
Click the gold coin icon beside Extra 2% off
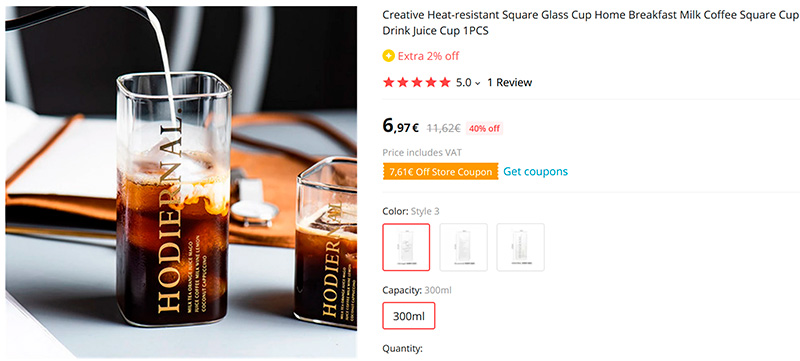(388, 56)
